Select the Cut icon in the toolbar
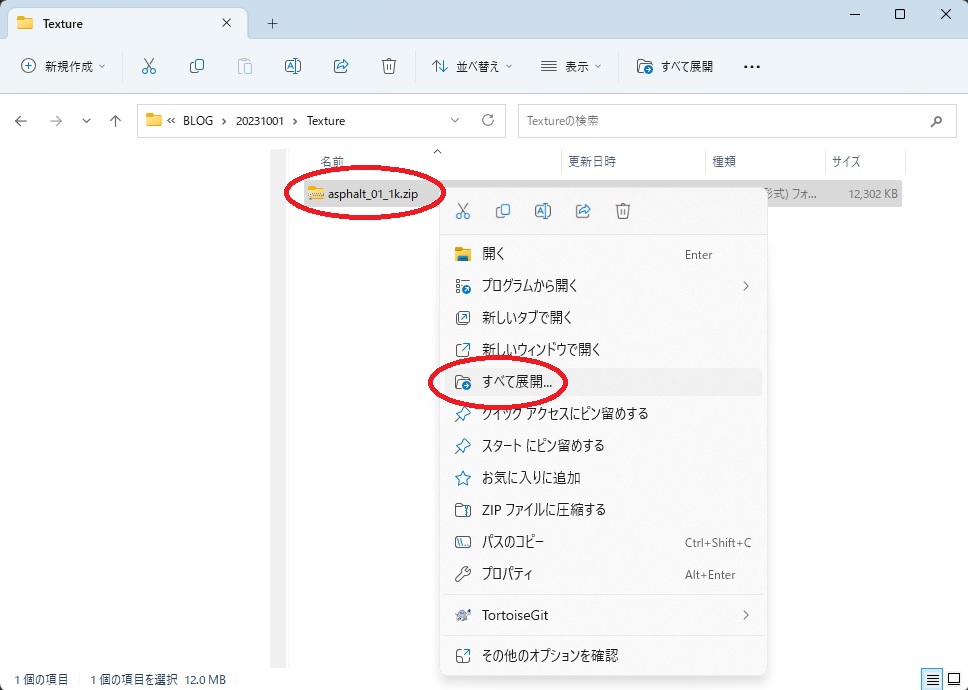 coord(148,66)
